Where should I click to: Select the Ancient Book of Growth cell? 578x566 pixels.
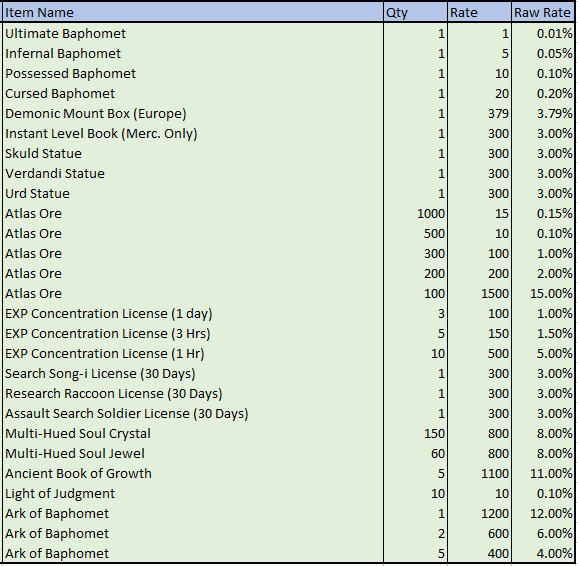(x=193, y=473)
